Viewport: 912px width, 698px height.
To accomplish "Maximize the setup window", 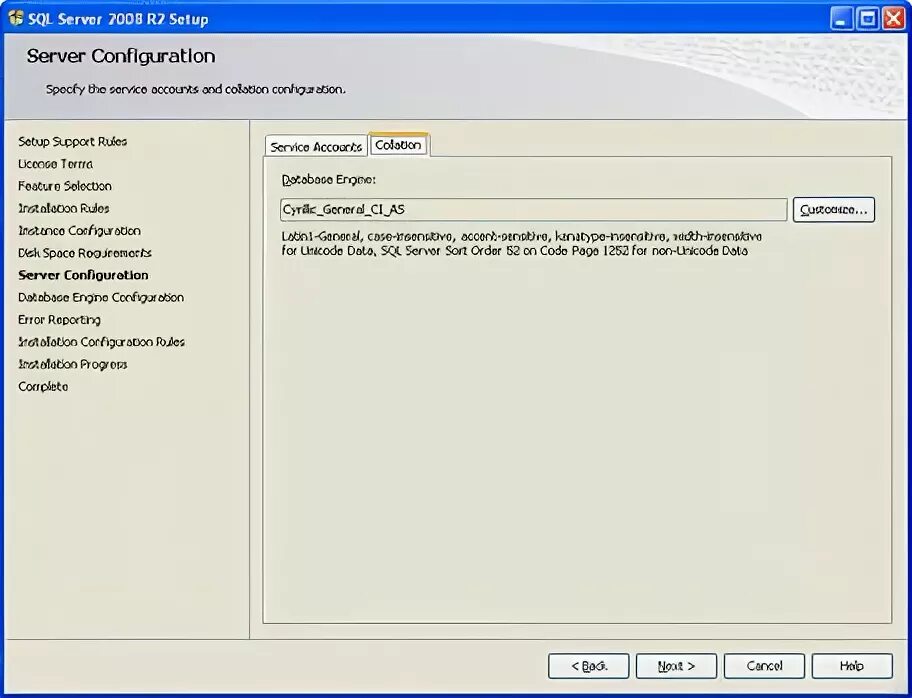I will coord(868,19).
